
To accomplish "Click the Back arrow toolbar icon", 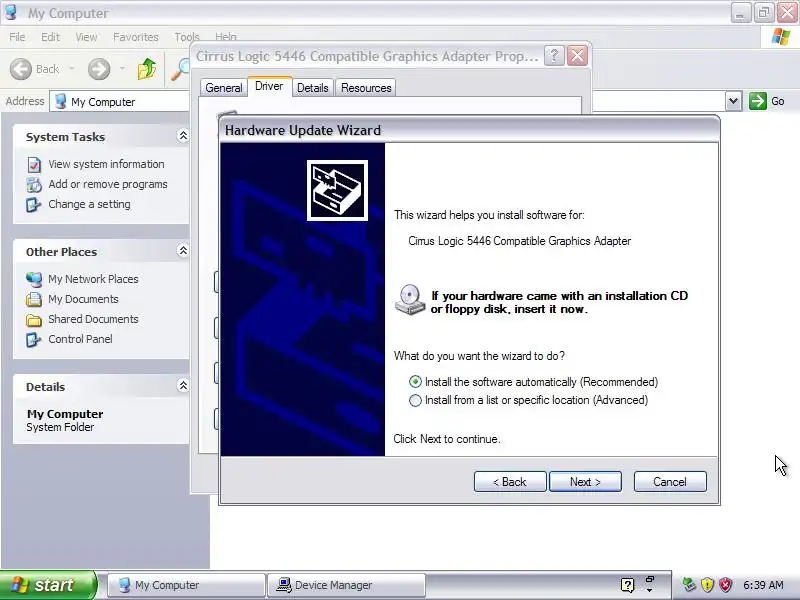I will tap(21, 69).
